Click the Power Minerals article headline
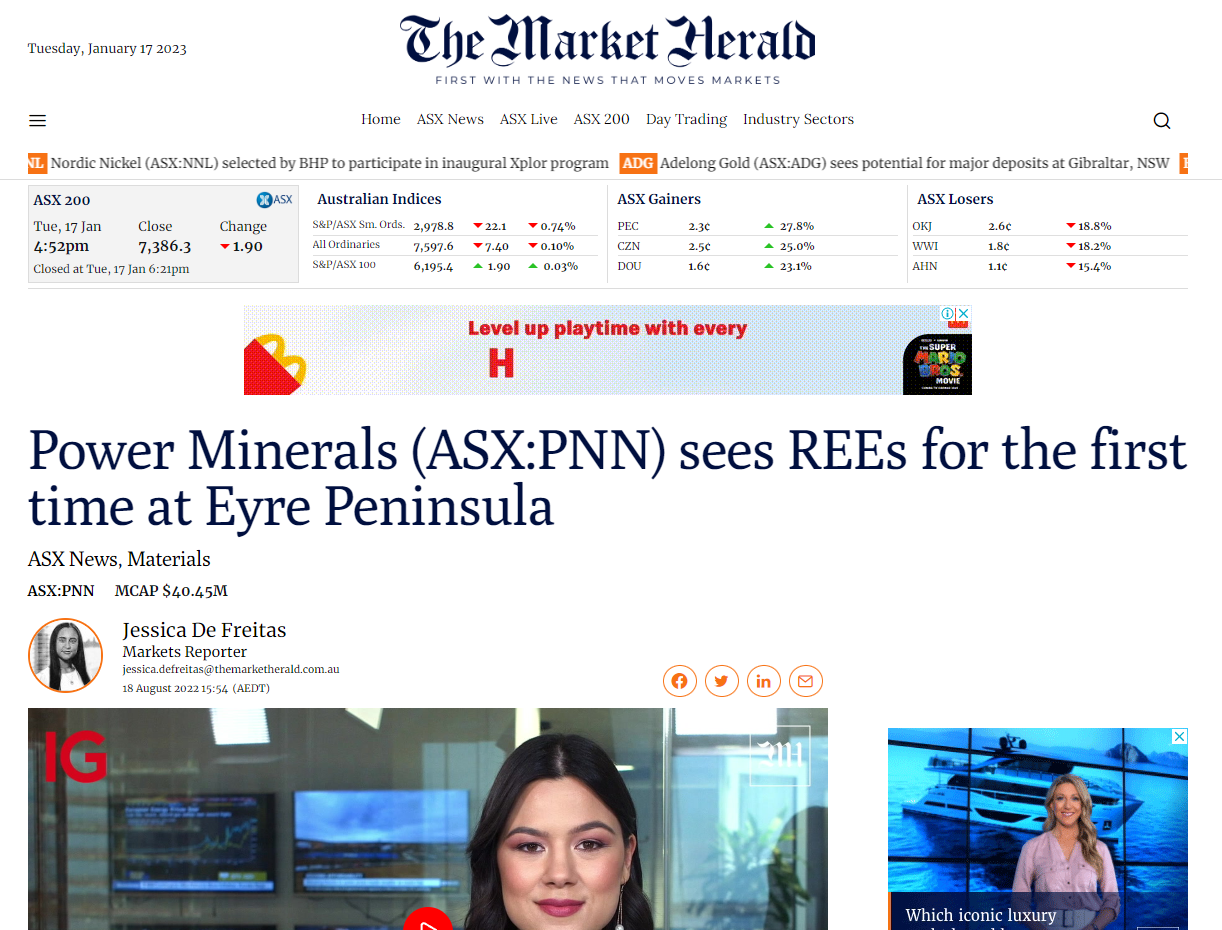This screenshot has width=1222, height=930. pos(607,478)
